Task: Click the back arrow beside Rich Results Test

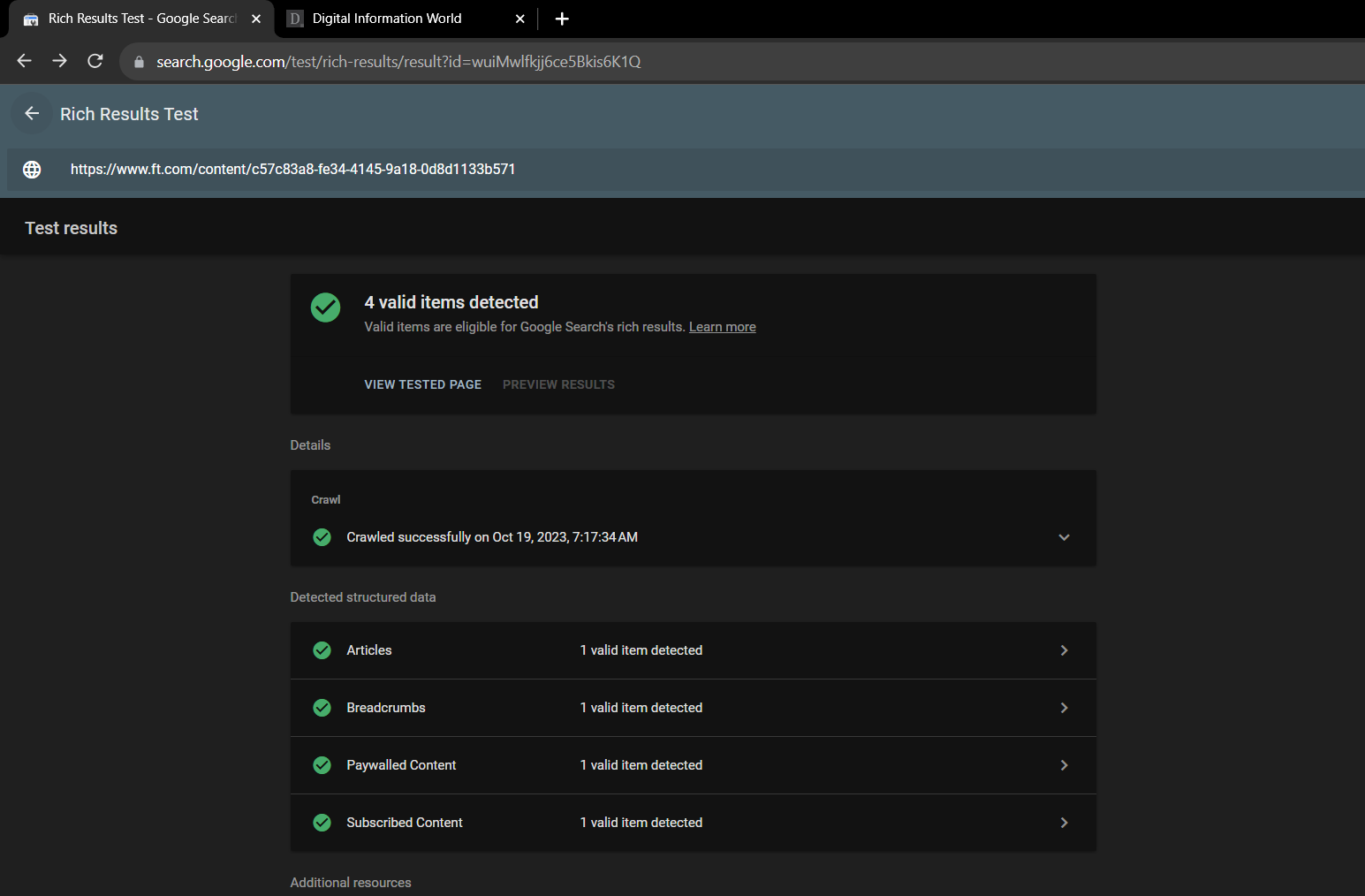Action: [x=32, y=114]
